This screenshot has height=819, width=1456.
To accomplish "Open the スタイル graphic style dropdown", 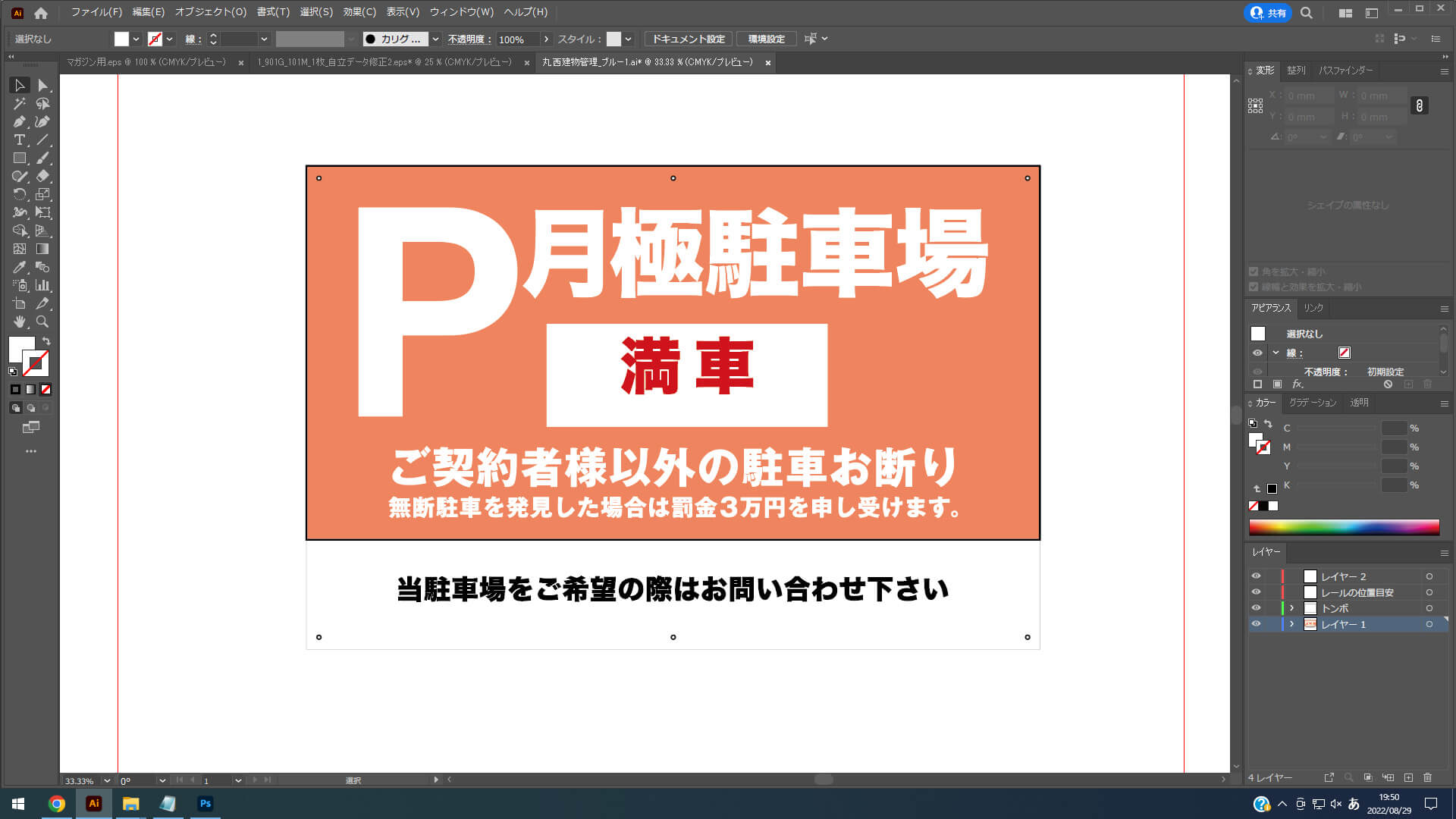I will point(628,39).
